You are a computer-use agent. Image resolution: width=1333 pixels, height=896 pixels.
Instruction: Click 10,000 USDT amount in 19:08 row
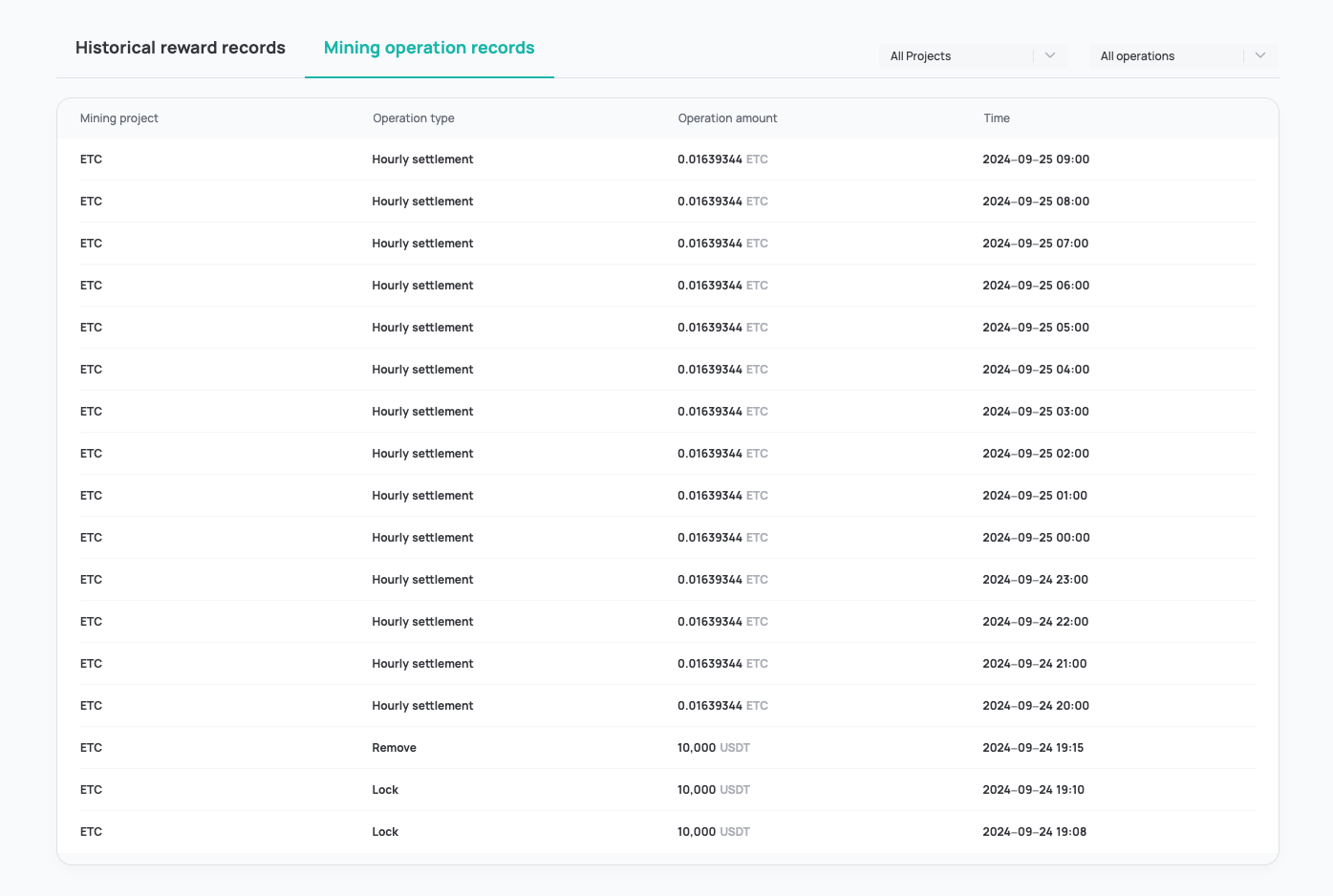pyautogui.click(x=714, y=832)
